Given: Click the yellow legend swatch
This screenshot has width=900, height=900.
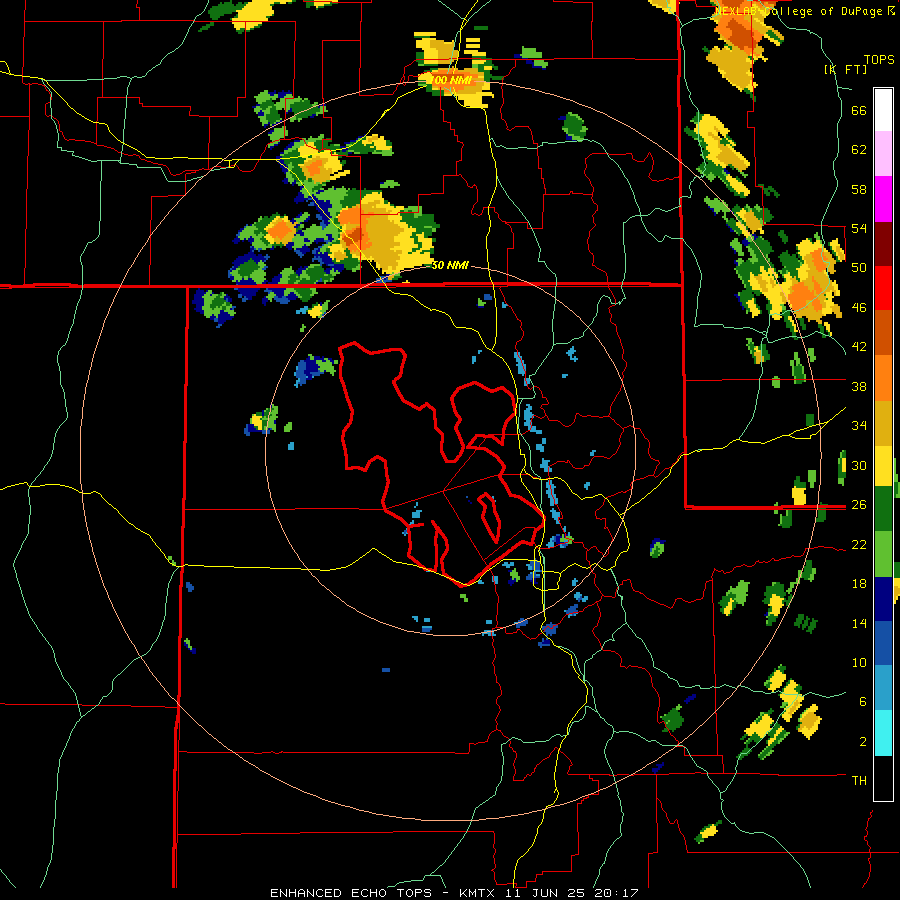Looking at the screenshot, I should click(x=883, y=465).
